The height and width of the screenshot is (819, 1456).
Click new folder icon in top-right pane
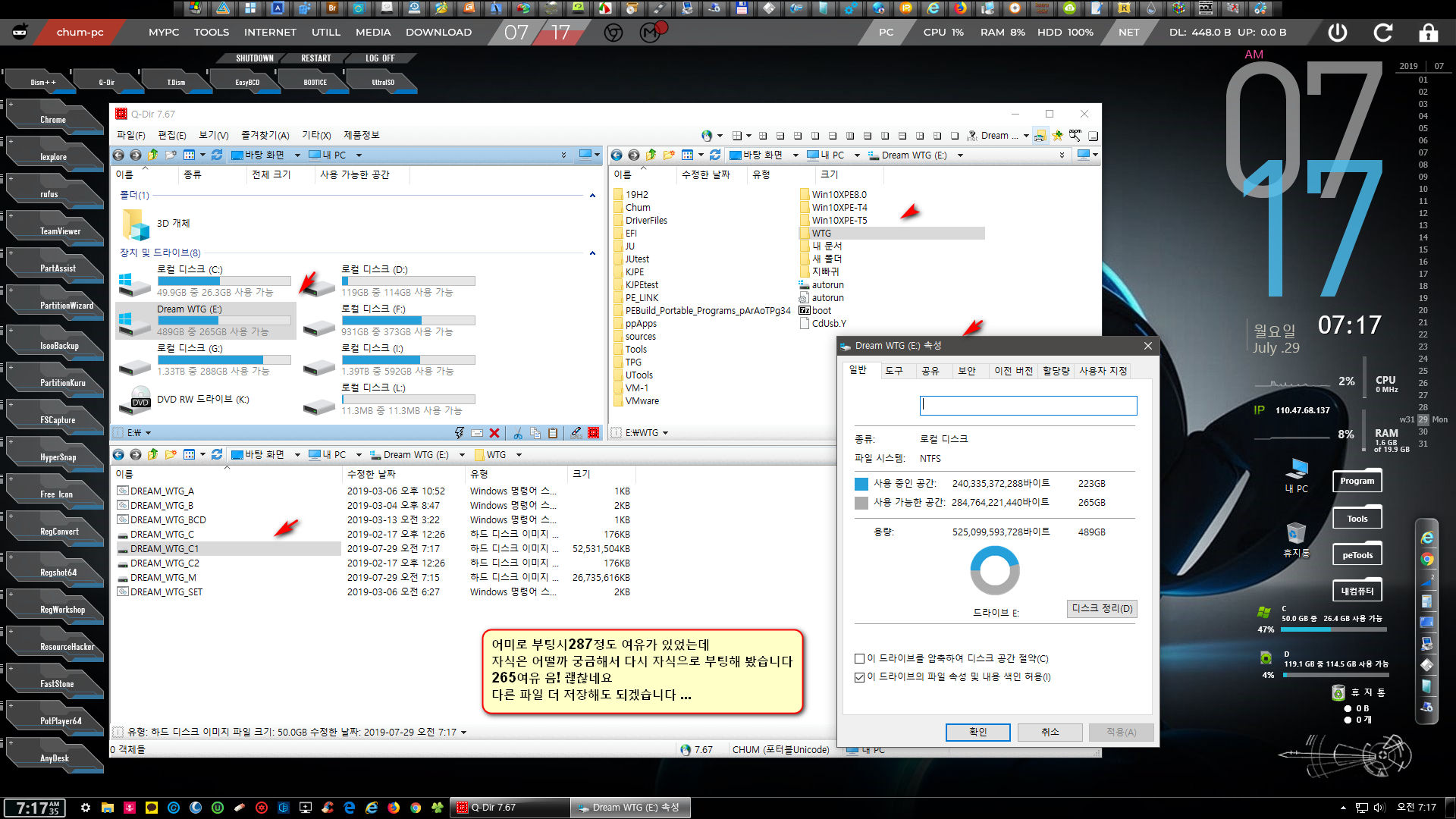pos(669,155)
